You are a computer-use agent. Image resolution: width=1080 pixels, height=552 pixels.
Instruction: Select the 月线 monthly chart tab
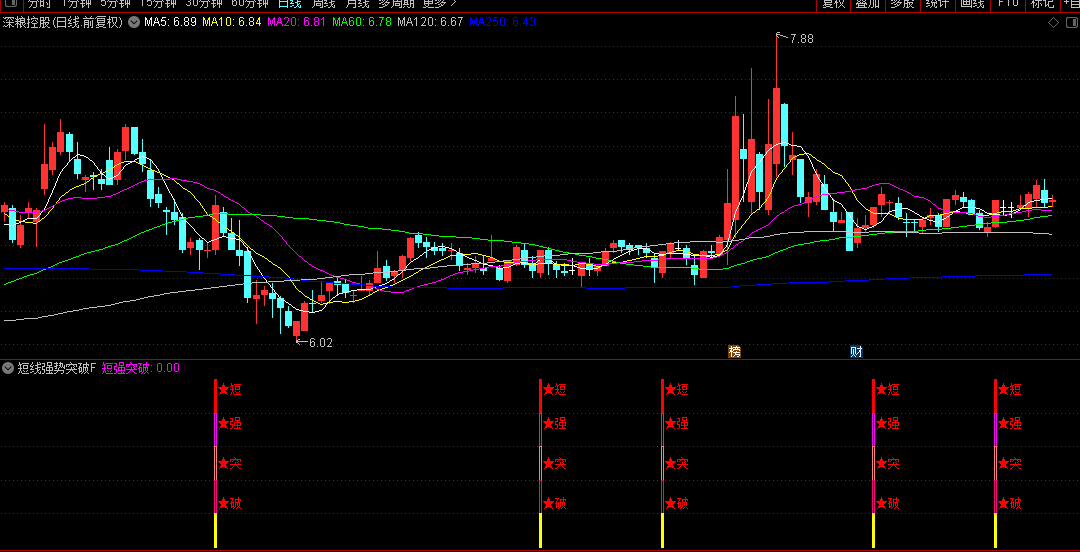point(357,3)
